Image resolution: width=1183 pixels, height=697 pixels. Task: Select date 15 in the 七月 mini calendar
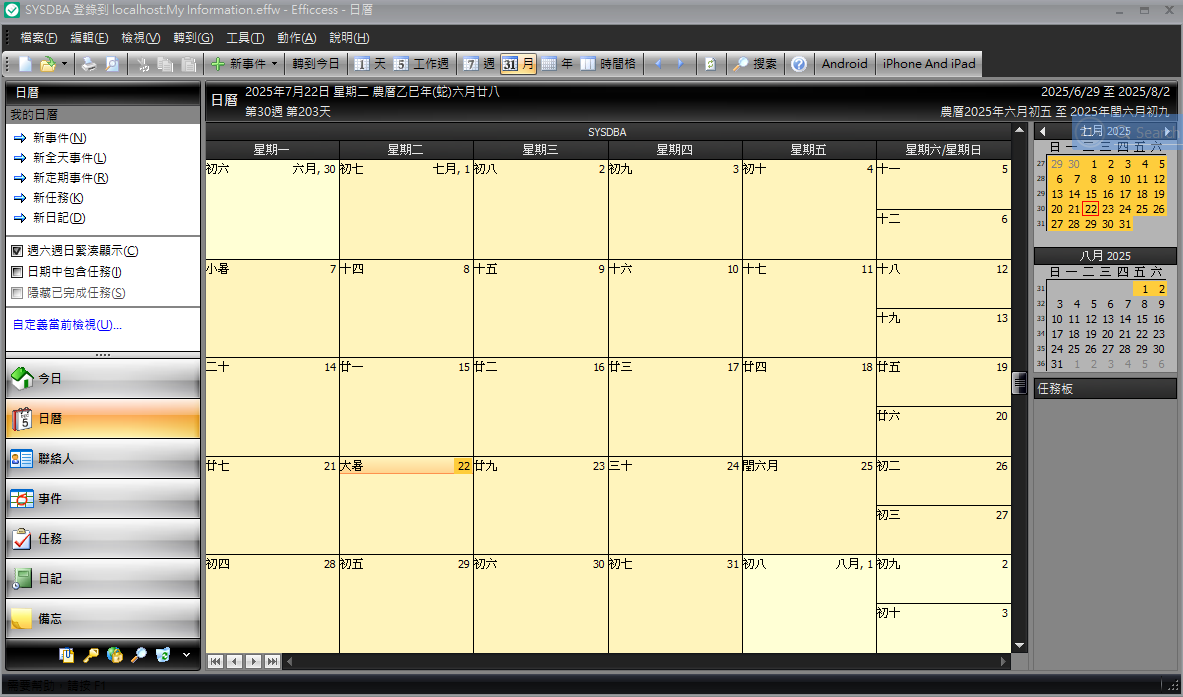click(1091, 194)
